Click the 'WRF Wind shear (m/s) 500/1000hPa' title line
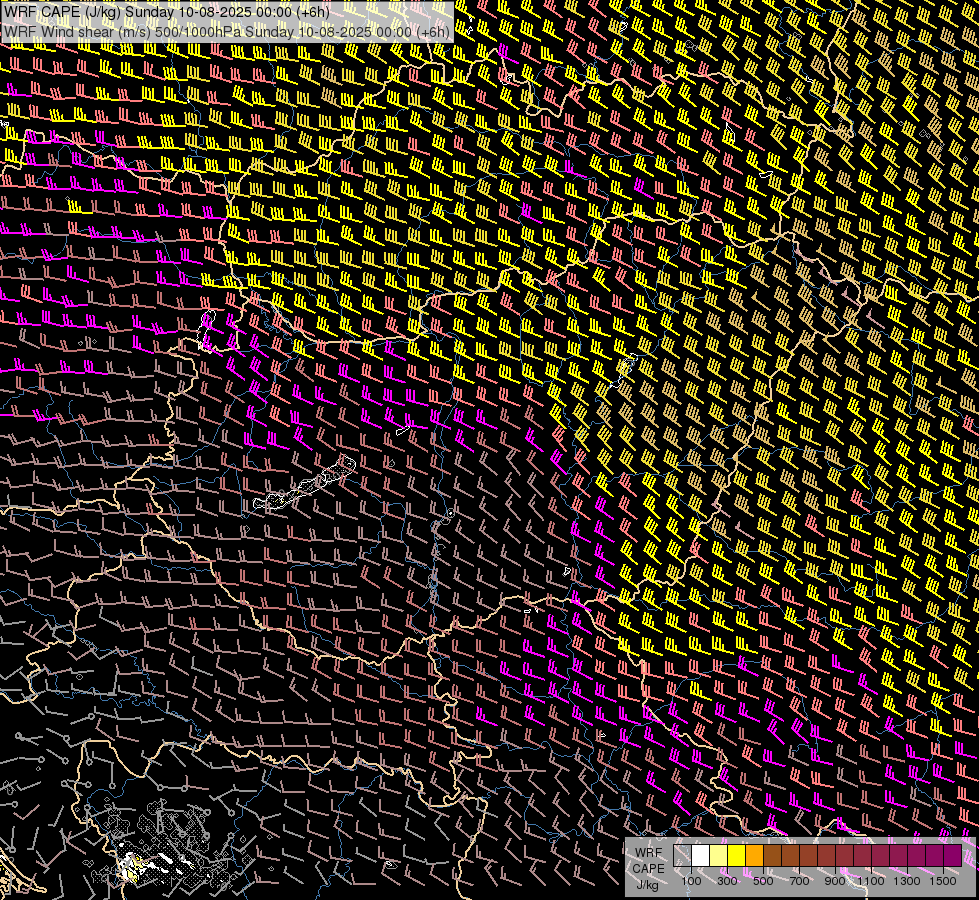This screenshot has width=979, height=900. point(227,32)
